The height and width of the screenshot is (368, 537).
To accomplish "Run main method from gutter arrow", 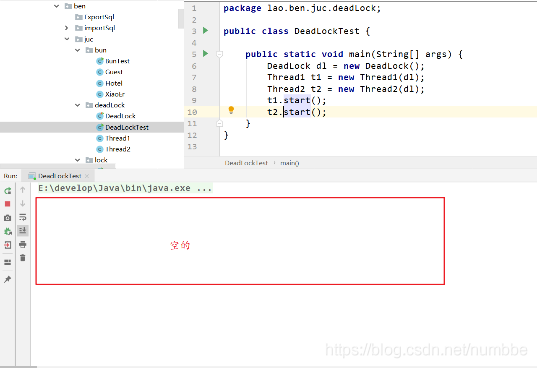I will (205, 53).
